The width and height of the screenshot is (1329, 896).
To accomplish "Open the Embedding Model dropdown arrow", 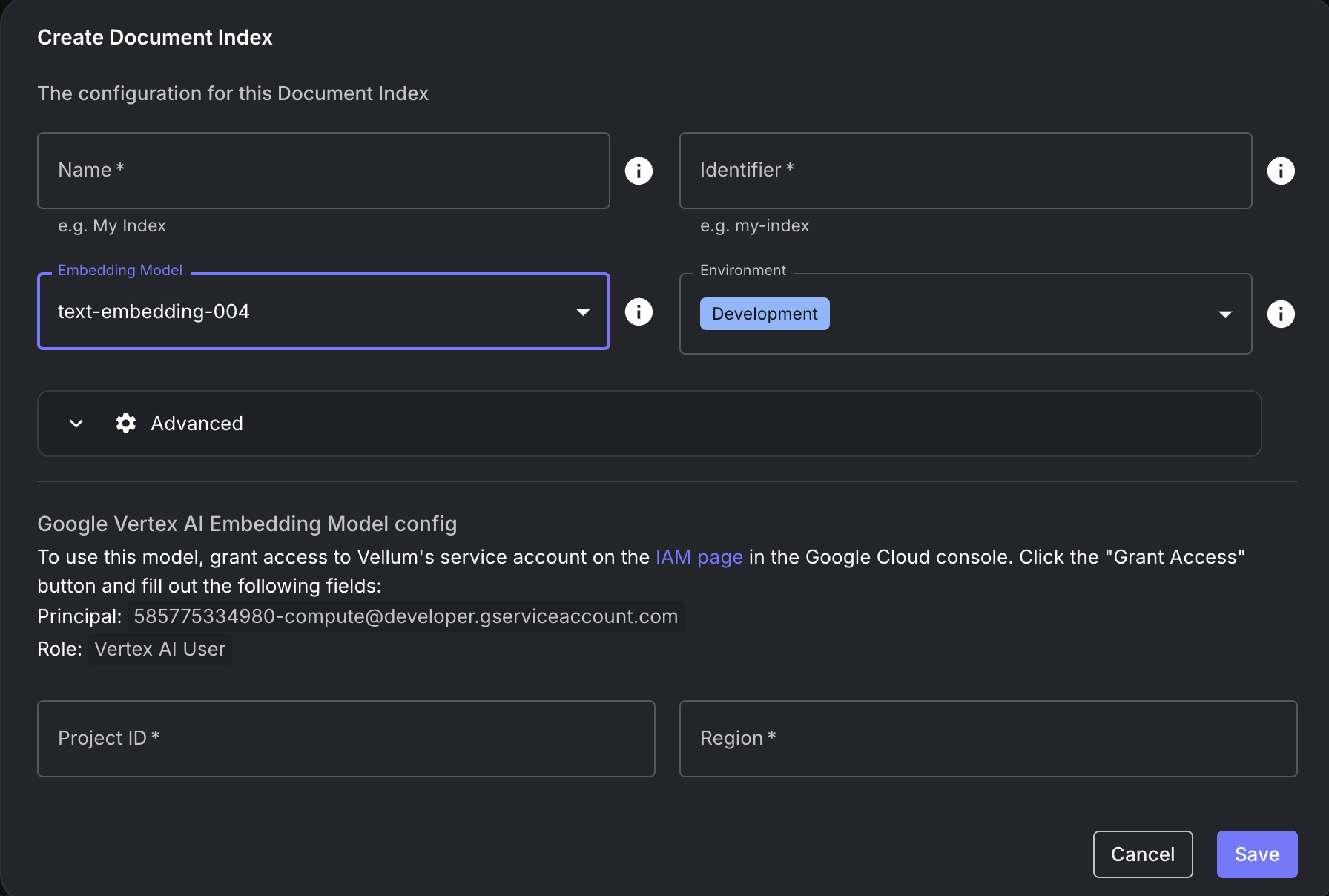I will click(x=583, y=312).
